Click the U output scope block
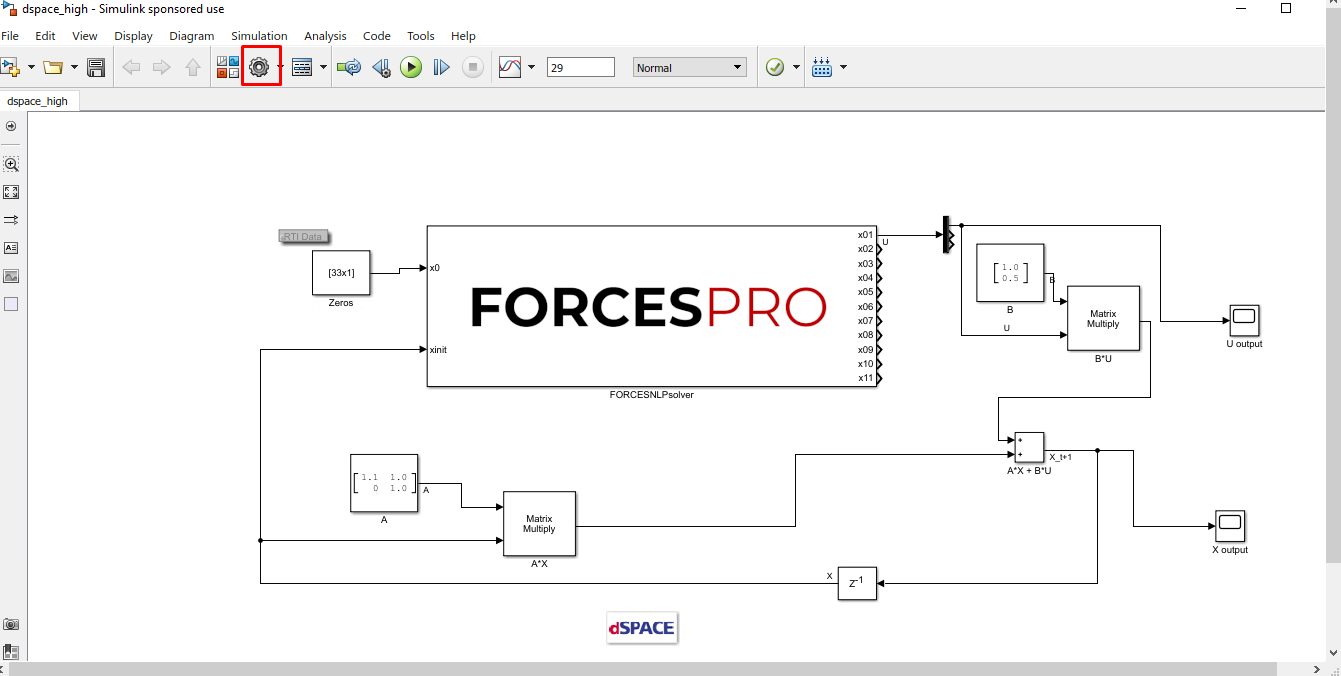 click(1244, 320)
